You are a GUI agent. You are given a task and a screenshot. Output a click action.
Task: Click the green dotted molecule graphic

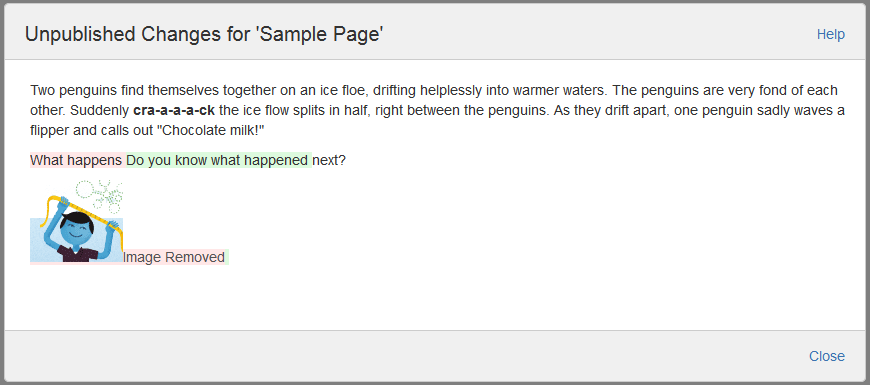(x=99, y=196)
